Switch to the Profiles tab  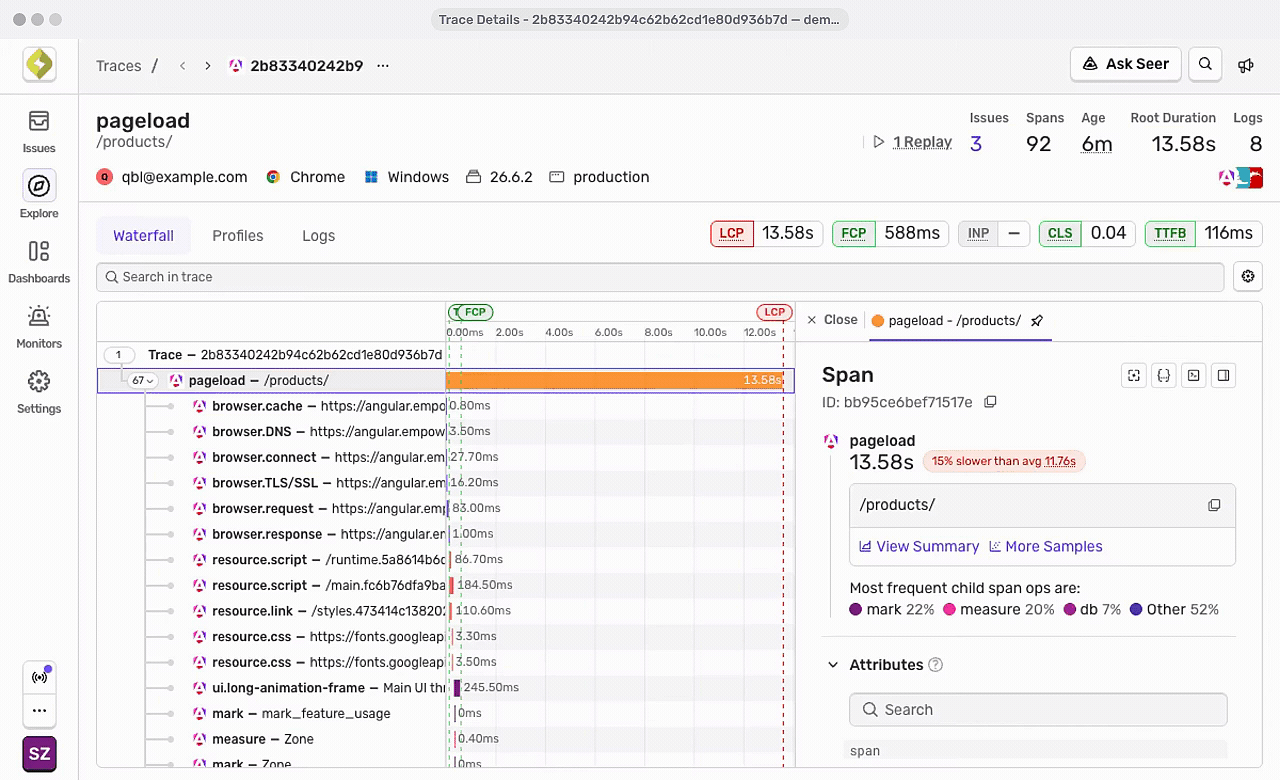238,236
